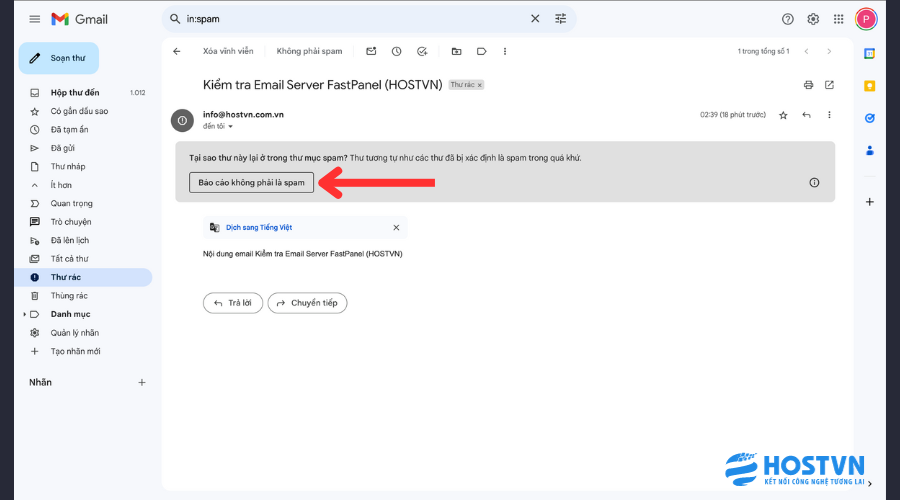The height and width of the screenshot is (500, 900).
Task: Star the message from info@hostvn.com.vn
Action: pyautogui.click(x=783, y=115)
